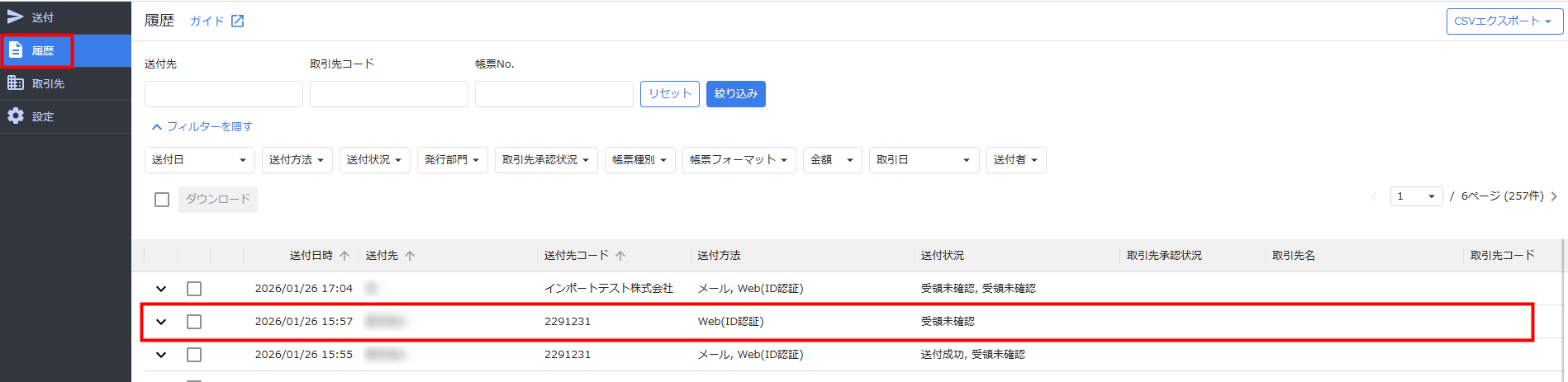The width and height of the screenshot is (1568, 382).
Task: Click the 取引先 building icon
Action: click(x=15, y=83)
